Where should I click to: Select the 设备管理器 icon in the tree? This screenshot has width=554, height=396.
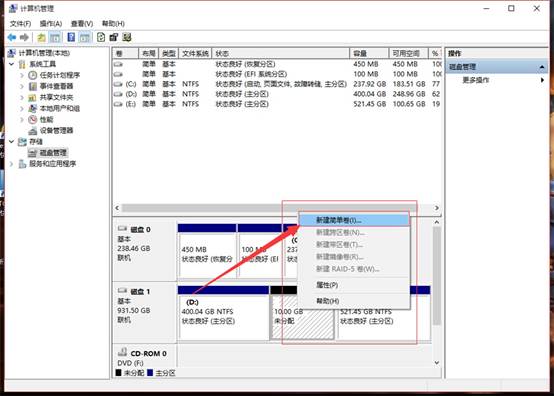[33, 131]
